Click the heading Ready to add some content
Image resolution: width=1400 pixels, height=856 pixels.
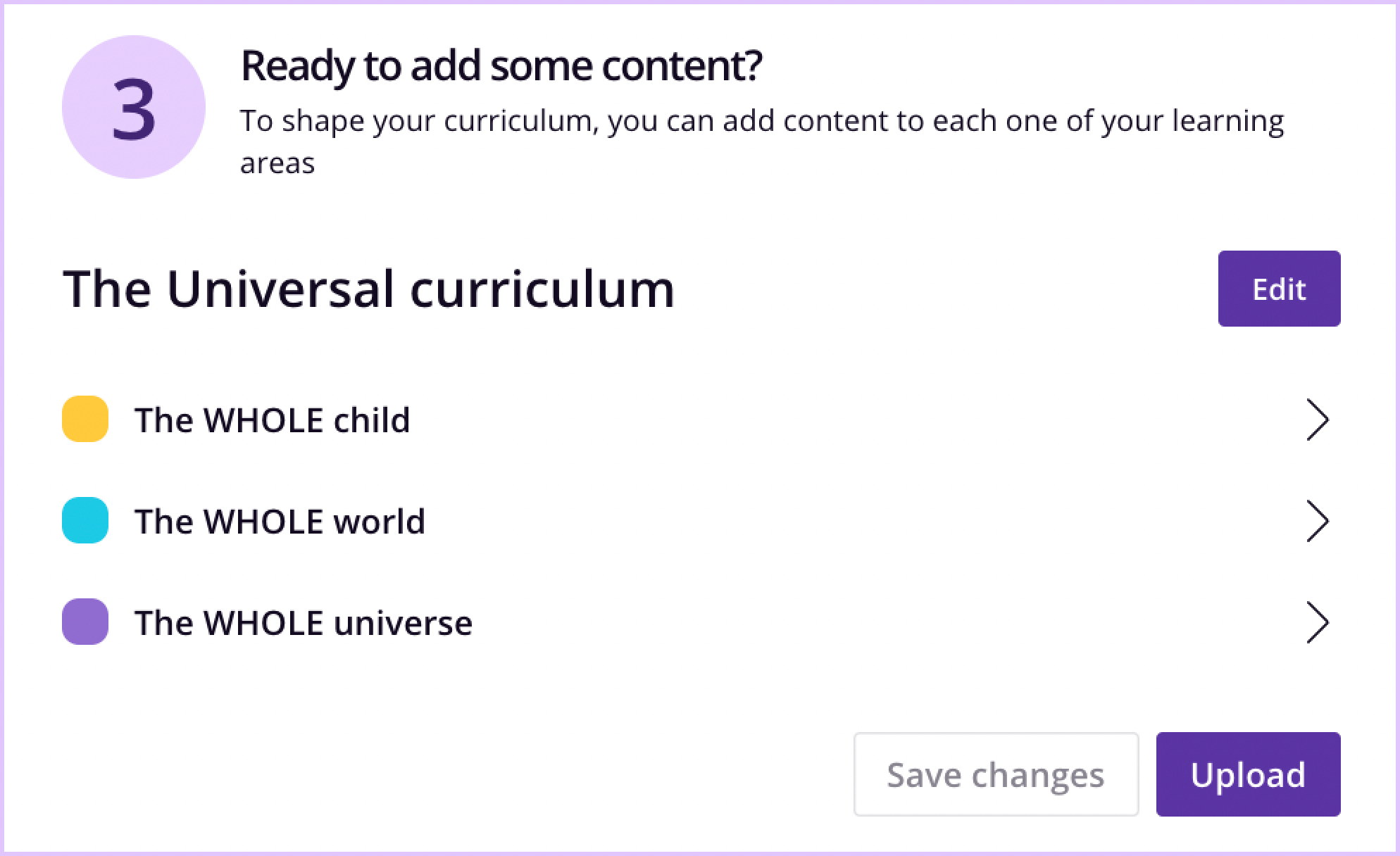pyautogui.click(x=501, y=65)
